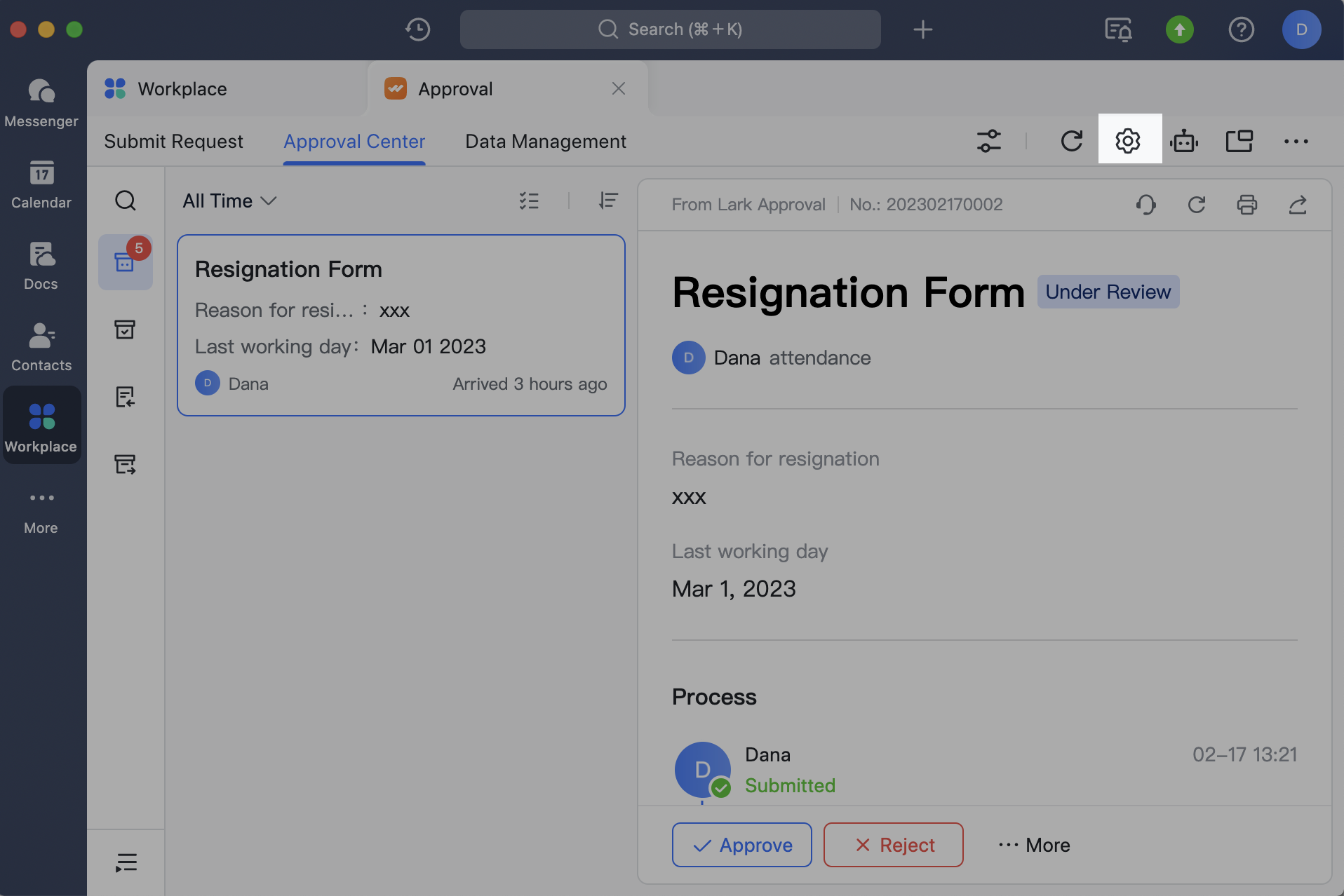
Task: Toggle the batch selection list view
Action: point(529,201)
